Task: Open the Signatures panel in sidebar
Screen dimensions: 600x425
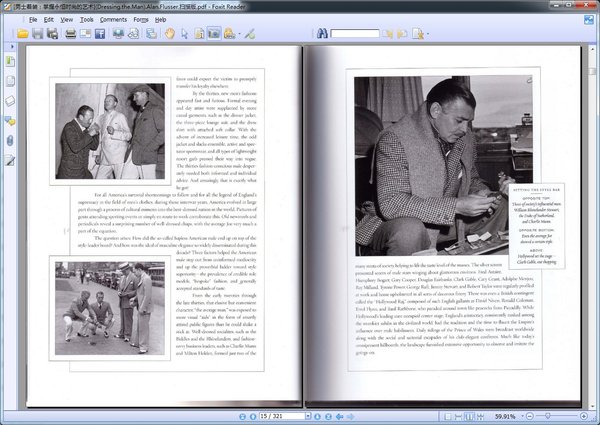Action: click(9, 159)
